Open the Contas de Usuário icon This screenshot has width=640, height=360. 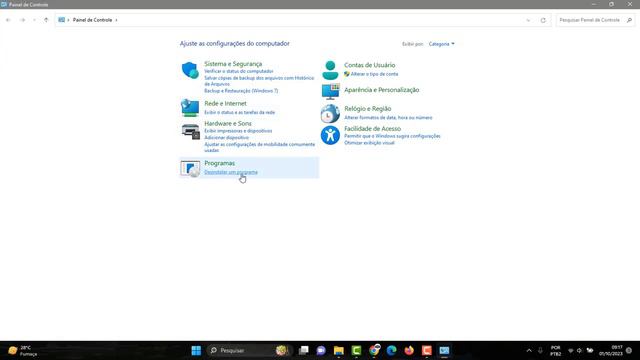click(330, 70)
